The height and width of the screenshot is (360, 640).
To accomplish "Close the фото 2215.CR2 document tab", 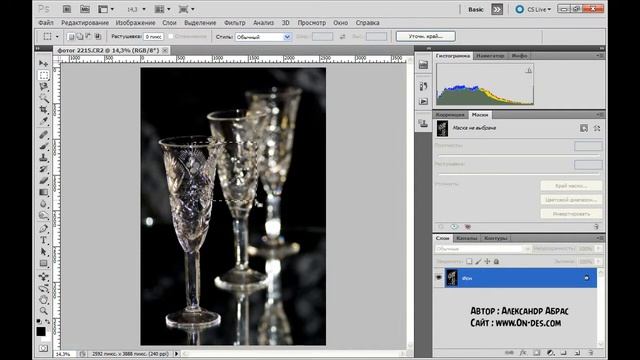I will click(165, 50).
